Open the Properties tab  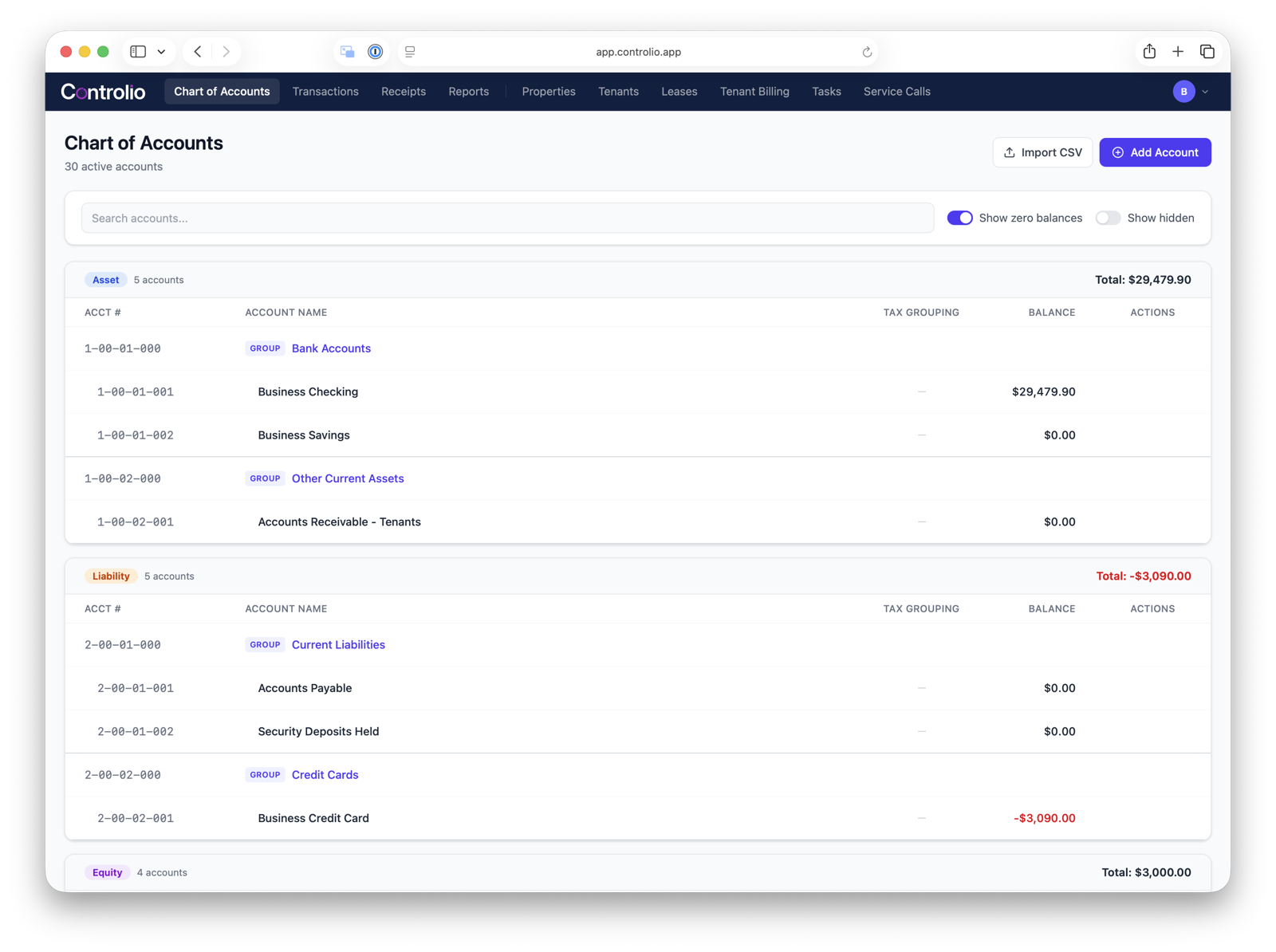tap(549, 92)
